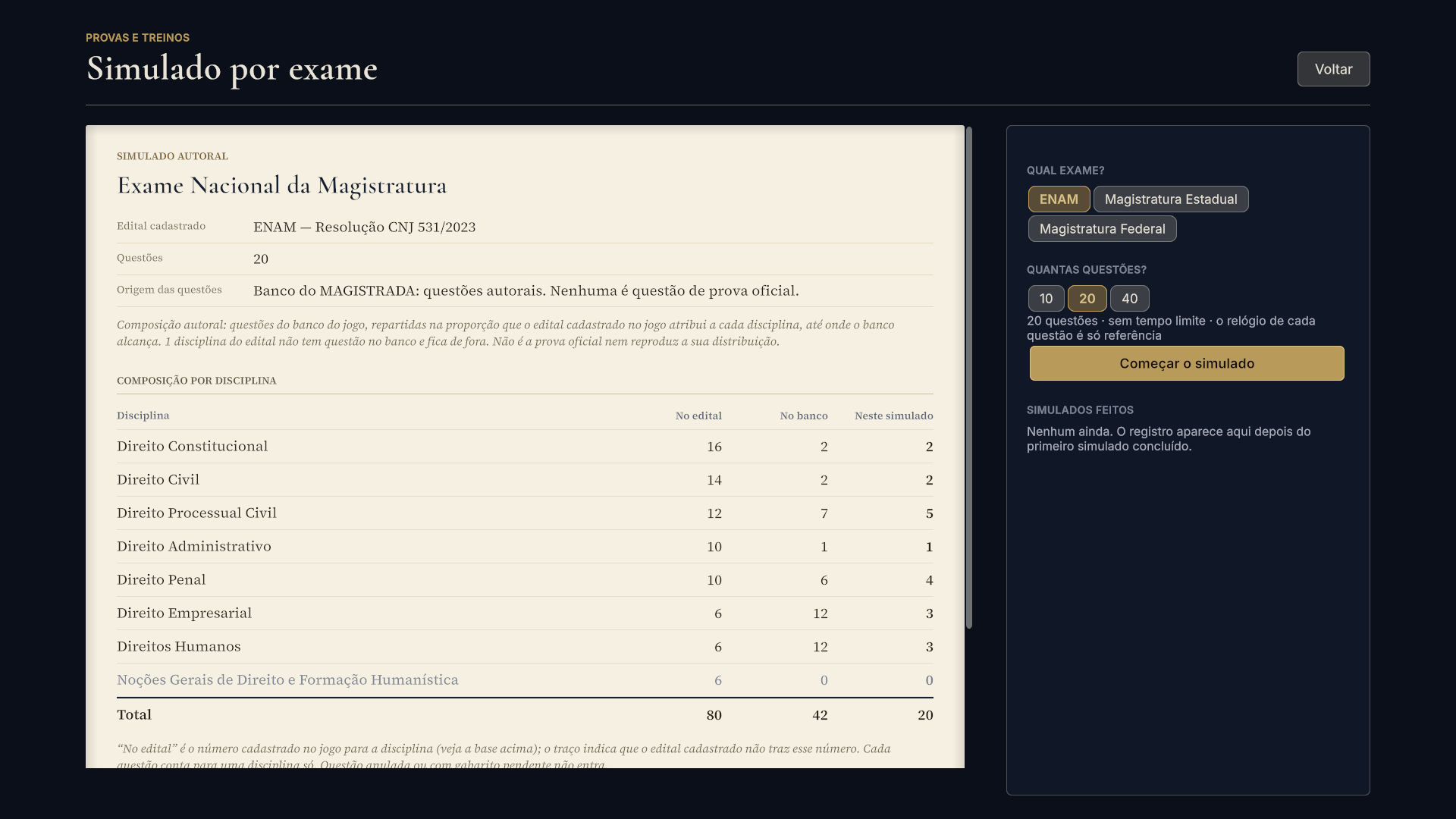Click the No edital column header
The height and width of the screenshot is (819, 1456).
point(698,416)
